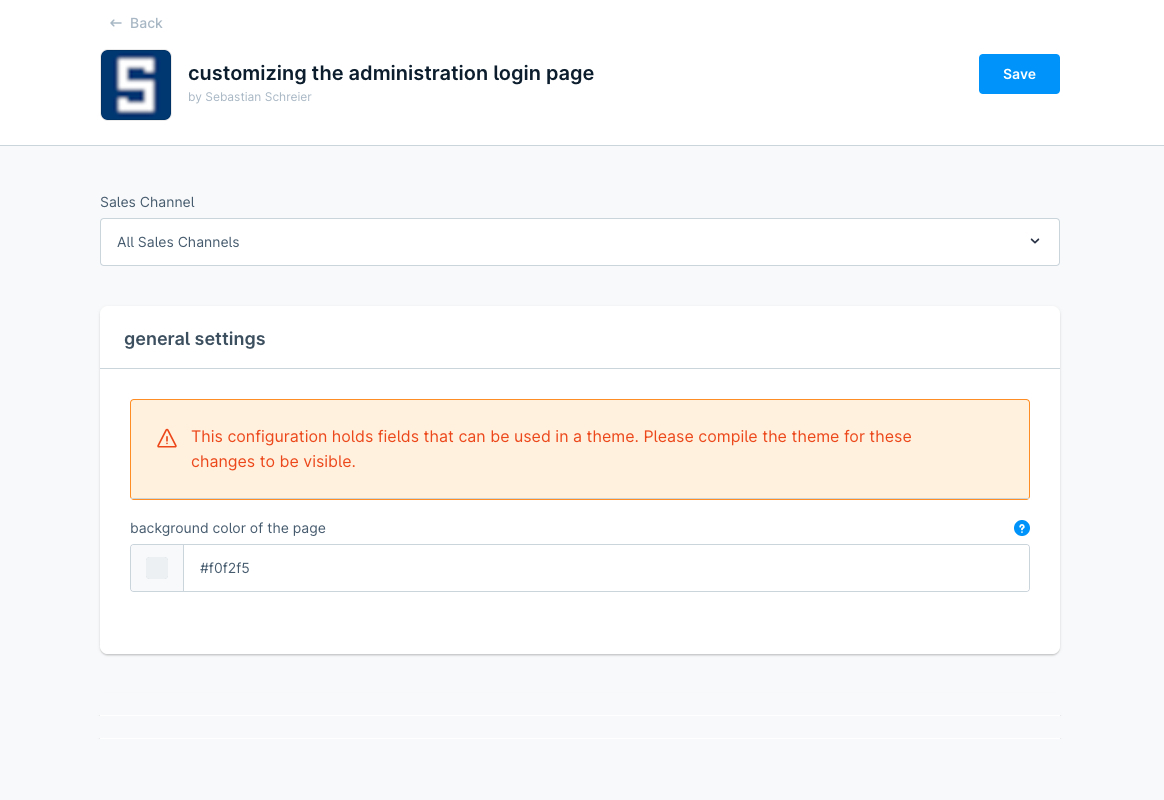Viewport: 1164px width, 800px height.
Task: Click the hex color input showing #f0f2f5
Action: [x=600, y=567]
